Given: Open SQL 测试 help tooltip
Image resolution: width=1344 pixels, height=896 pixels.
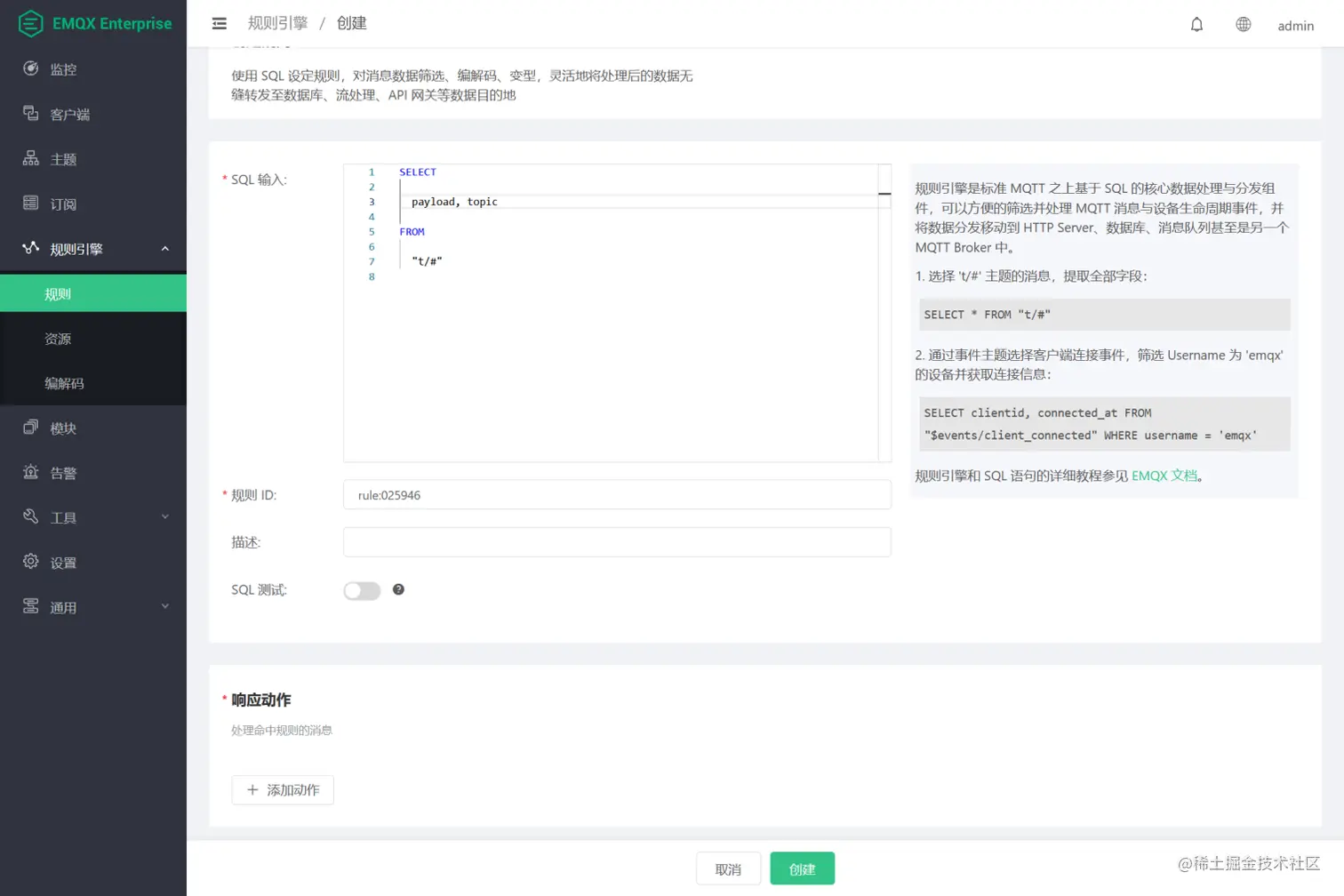Looking at the screenshot, I should pos(398,589).
